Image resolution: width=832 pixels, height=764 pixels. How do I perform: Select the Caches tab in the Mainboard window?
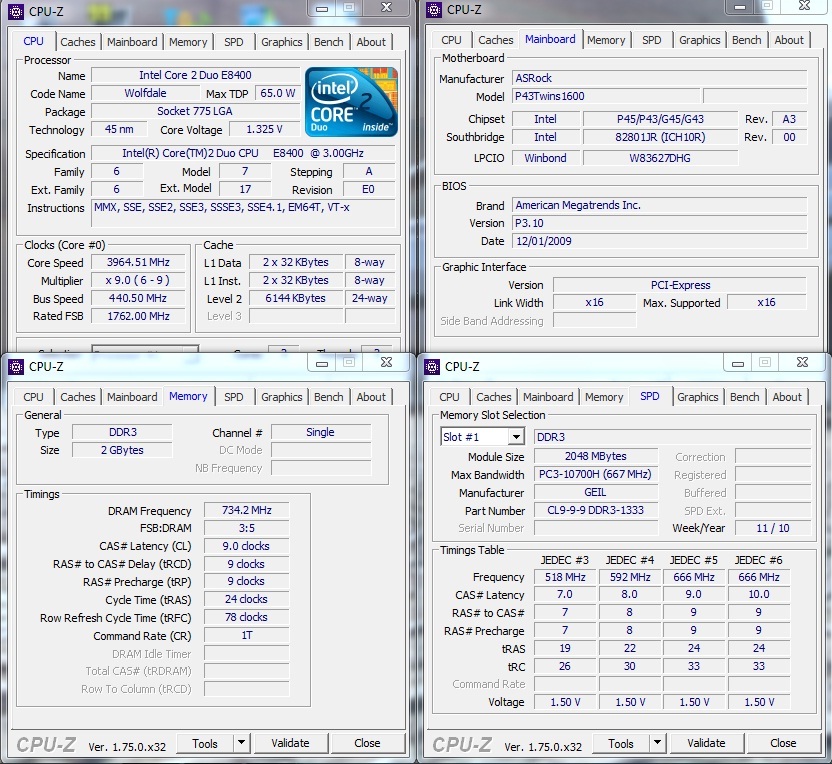pos(496,40)
